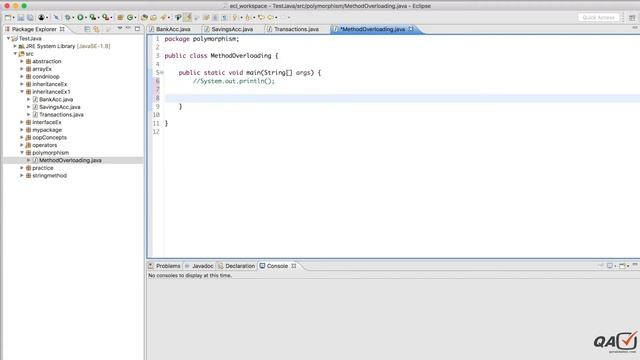Viewport: 640px width, 360px height.
Task: Switch to the SavingsAcc.java editor tab
Action: pyautogui.click(x=232, y=29)
